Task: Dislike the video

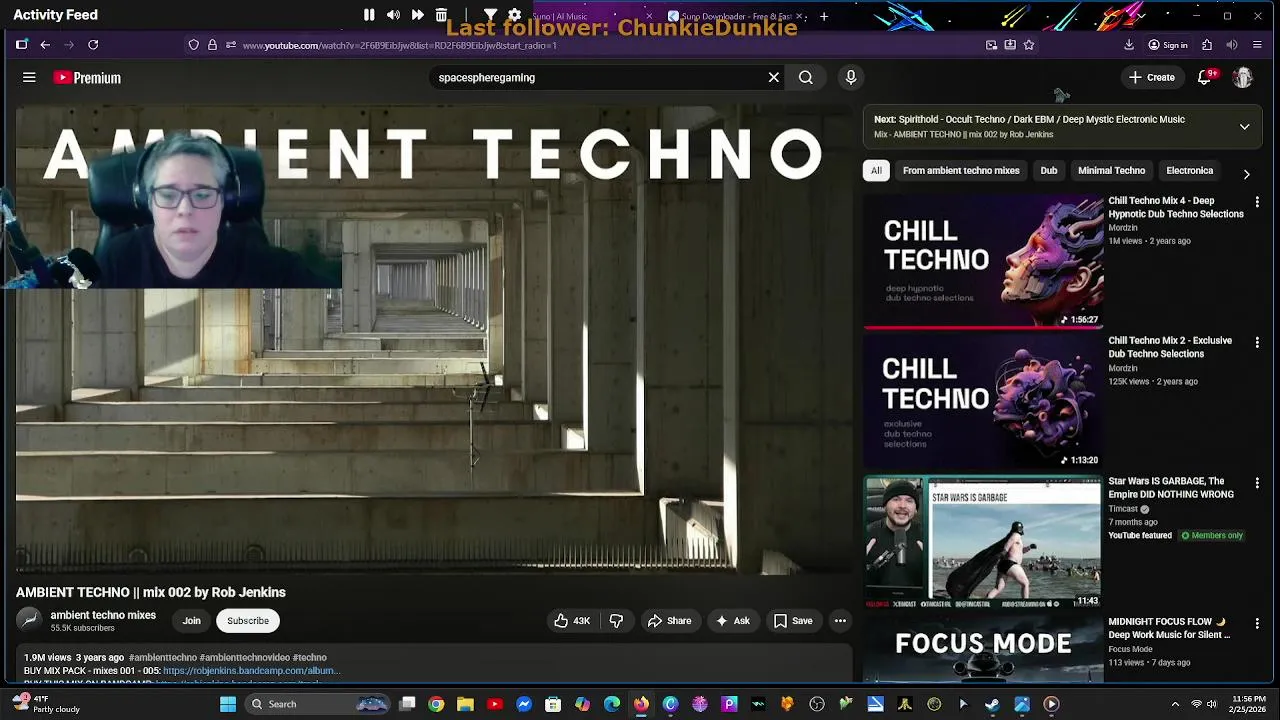Action: 616,621
